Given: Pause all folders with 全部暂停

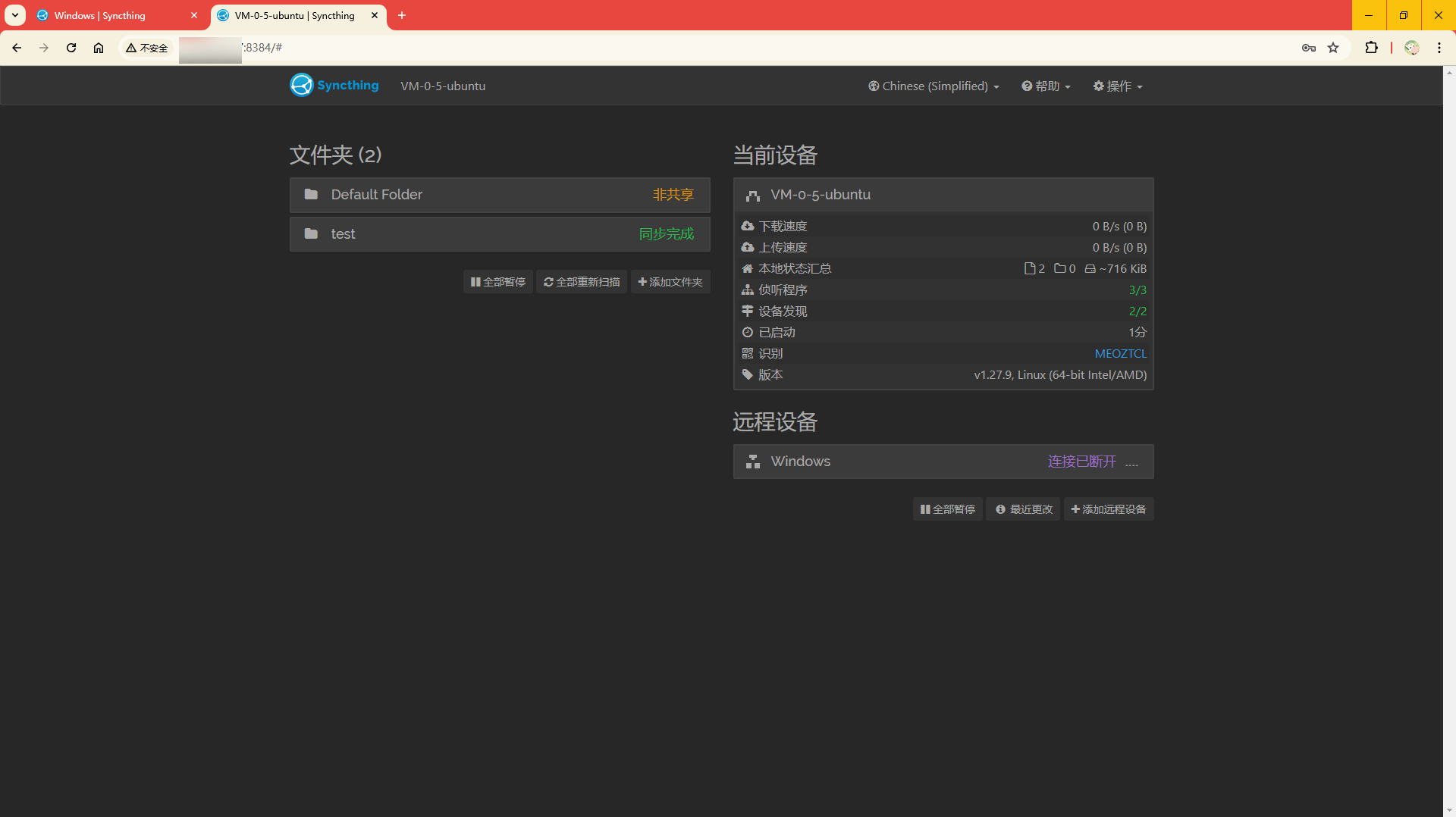Looking at the screenshot, I should tap(498, 282).
